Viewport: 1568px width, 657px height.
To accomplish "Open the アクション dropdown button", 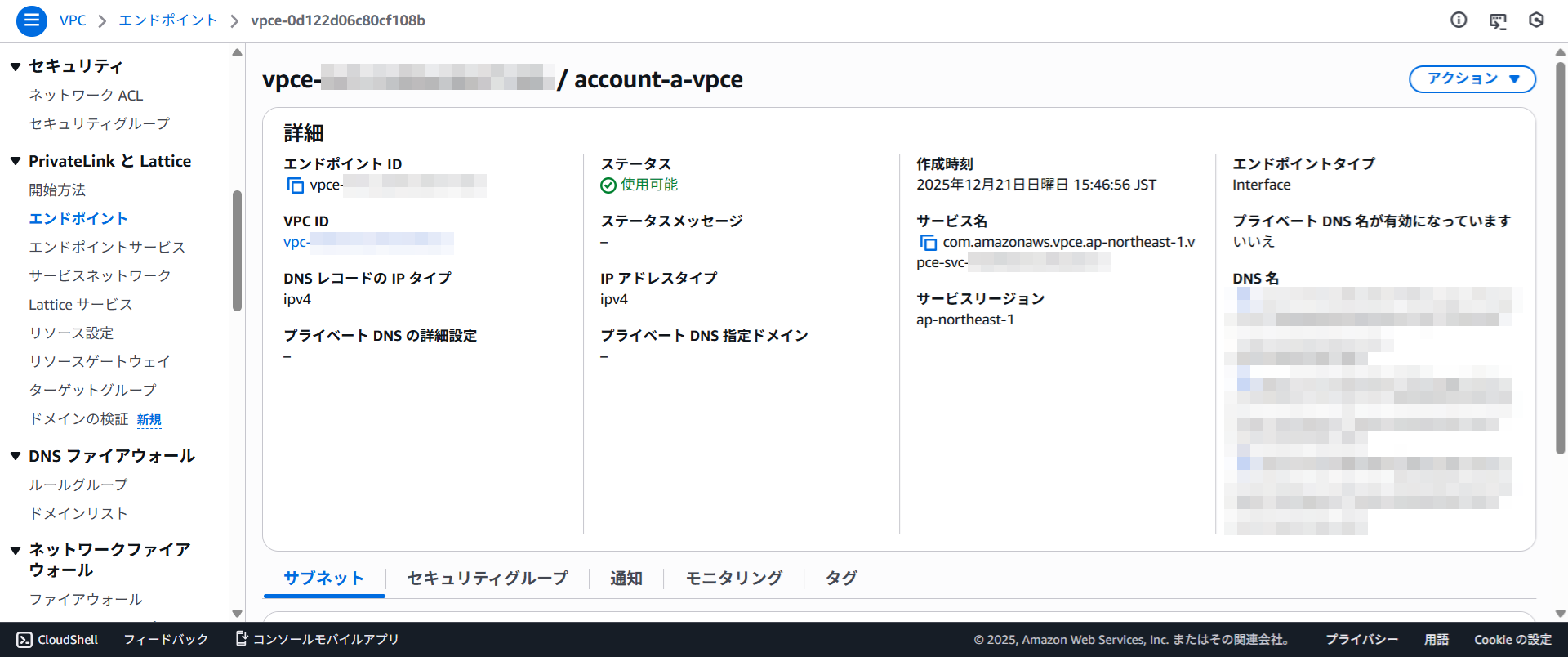I will (1472, 79).
